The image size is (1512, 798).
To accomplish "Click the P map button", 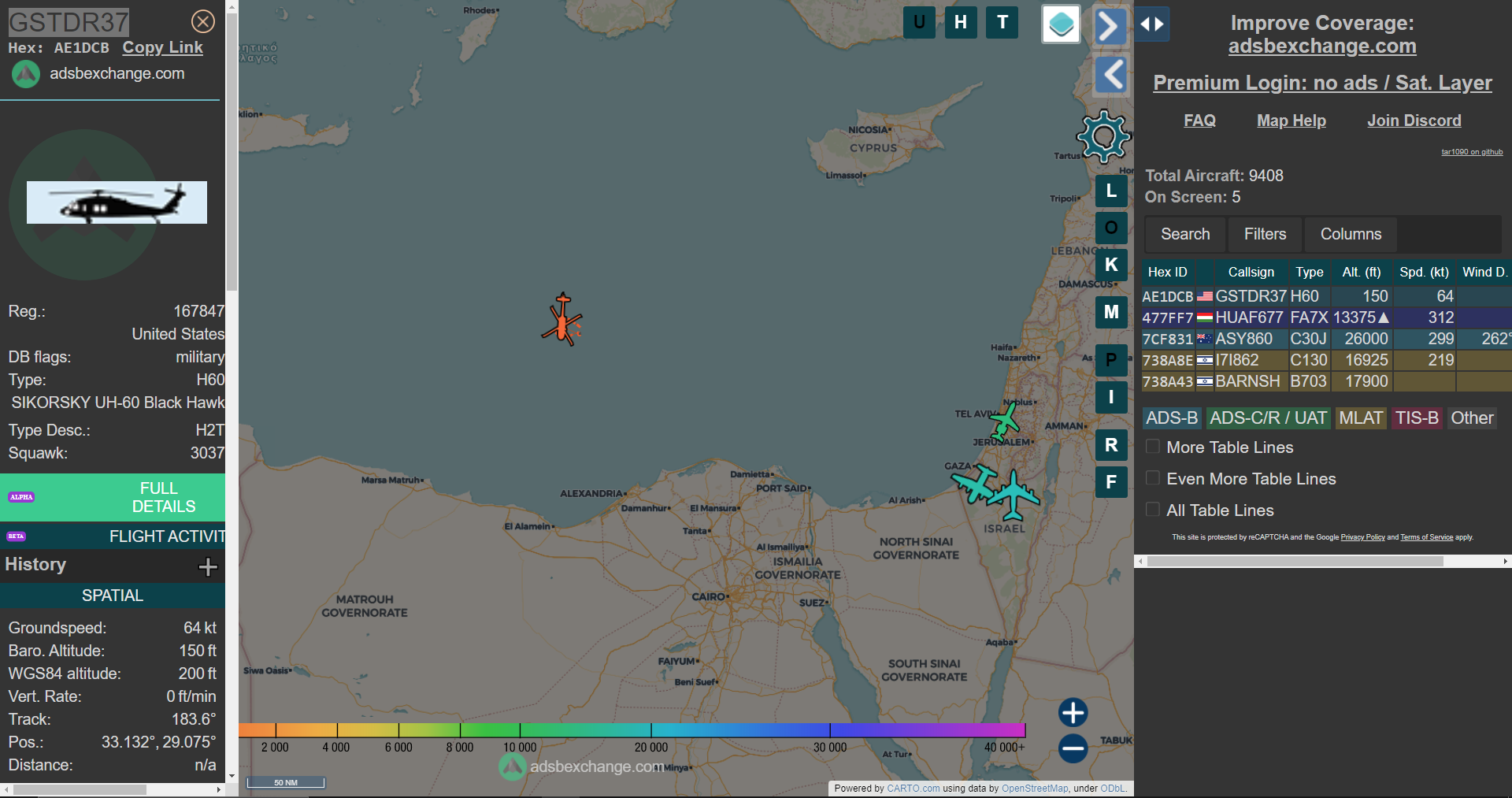I will [1111, 360].
